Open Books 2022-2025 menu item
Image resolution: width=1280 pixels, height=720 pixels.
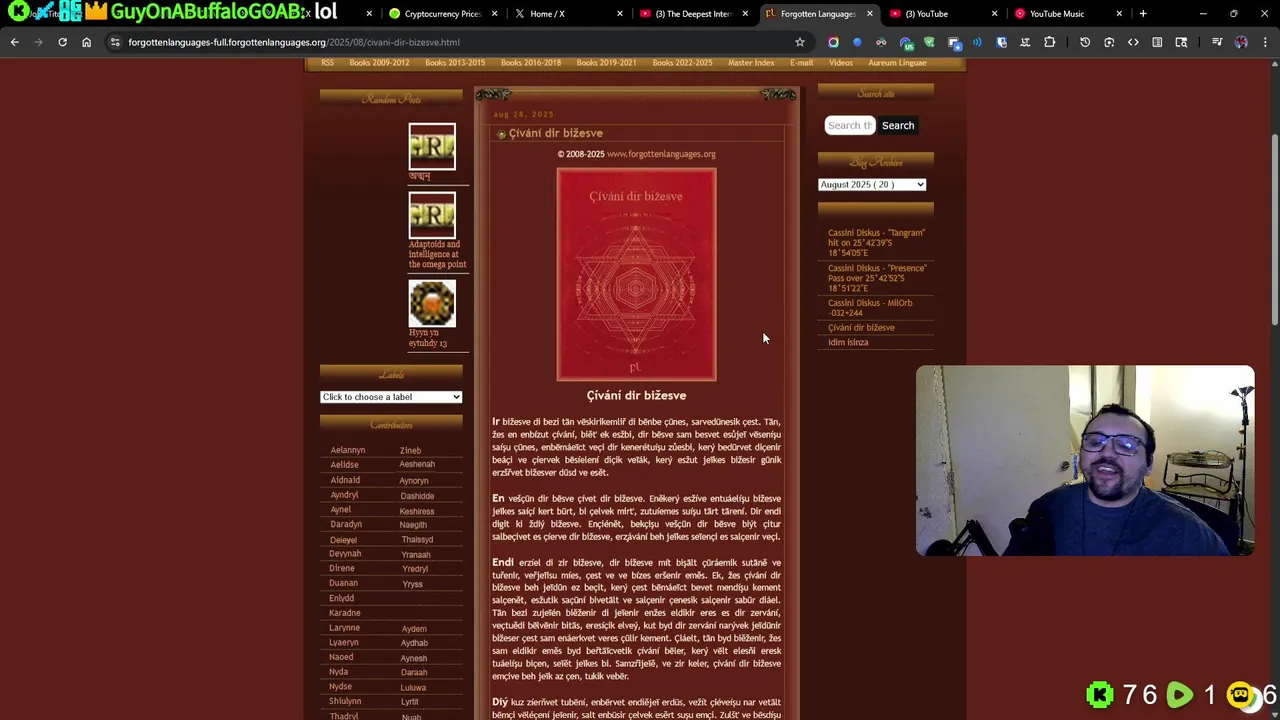(682, 62)
